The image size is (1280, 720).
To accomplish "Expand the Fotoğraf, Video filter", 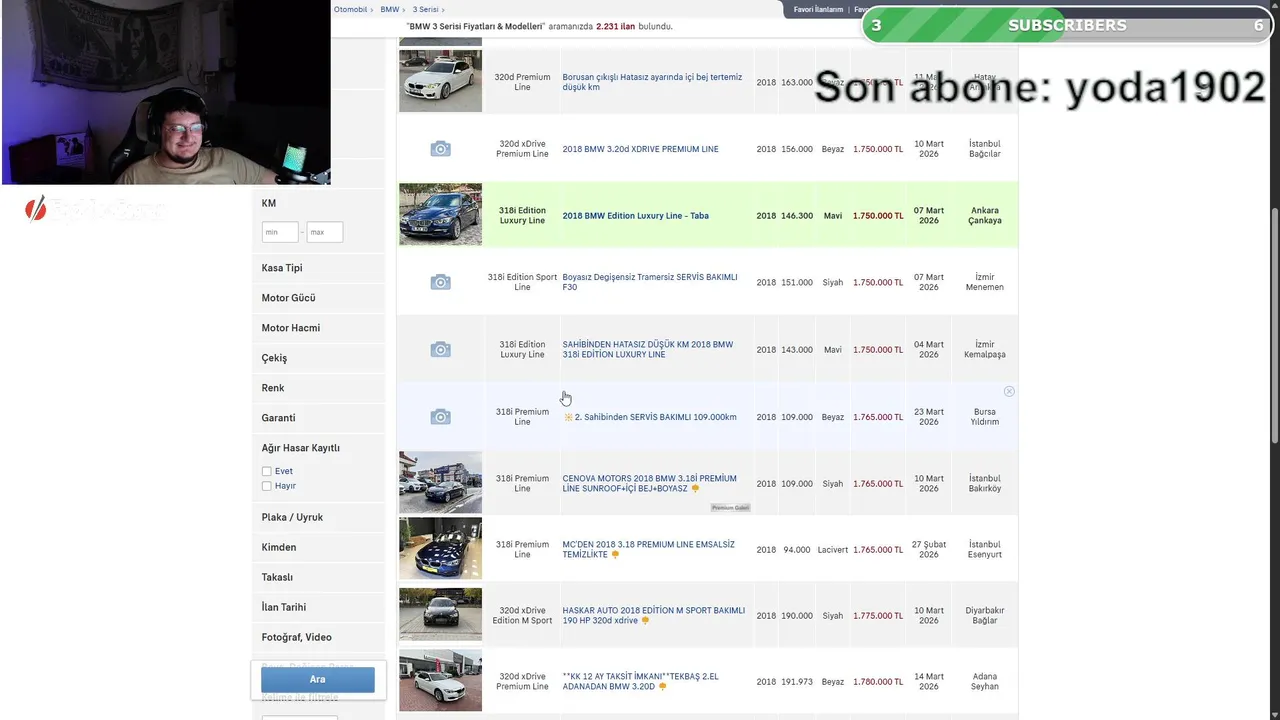I will (318, 637).
